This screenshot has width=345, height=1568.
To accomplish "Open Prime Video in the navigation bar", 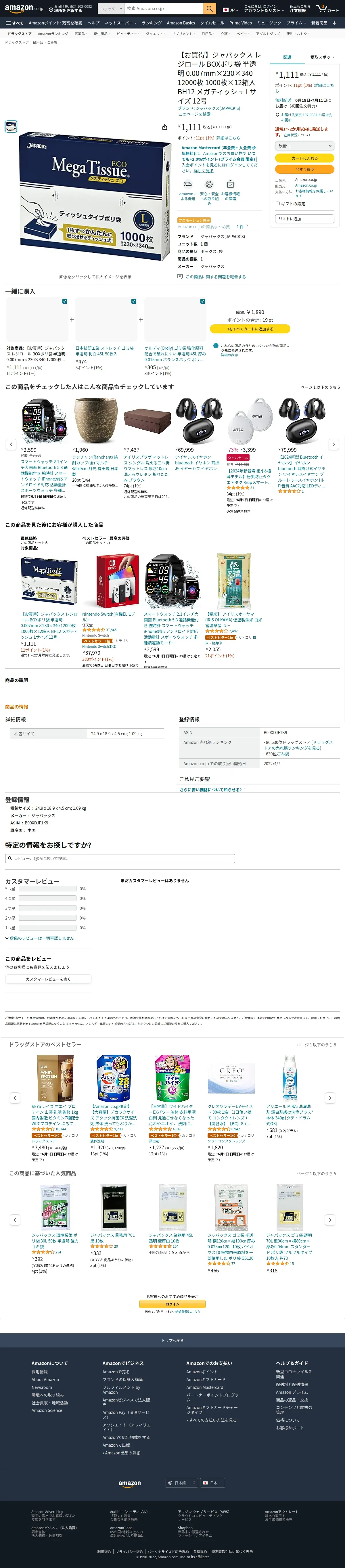I will [x=240, y=23].
